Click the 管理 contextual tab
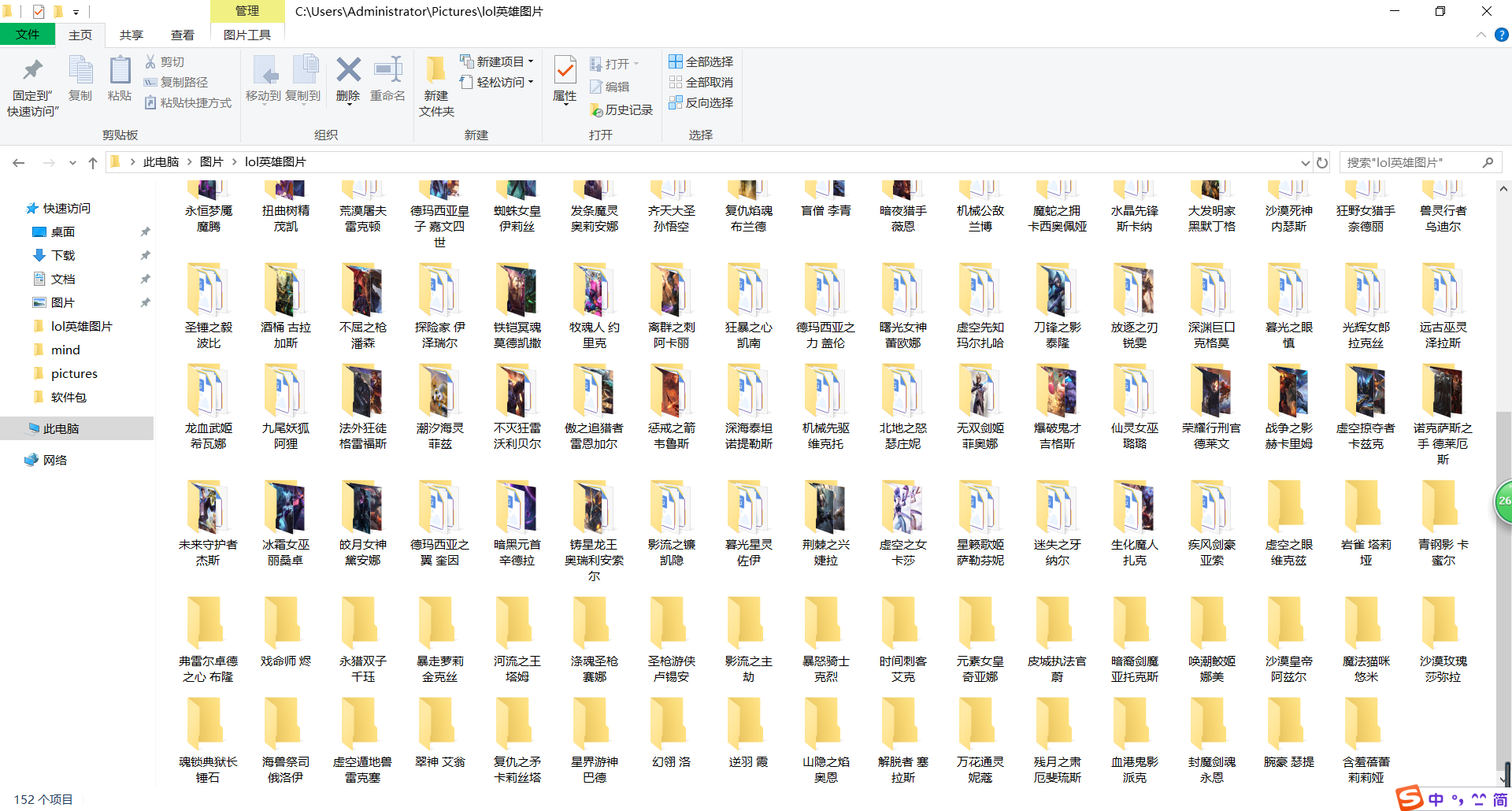This screenshot has width=1512, height=811. [x=247, y=11]
